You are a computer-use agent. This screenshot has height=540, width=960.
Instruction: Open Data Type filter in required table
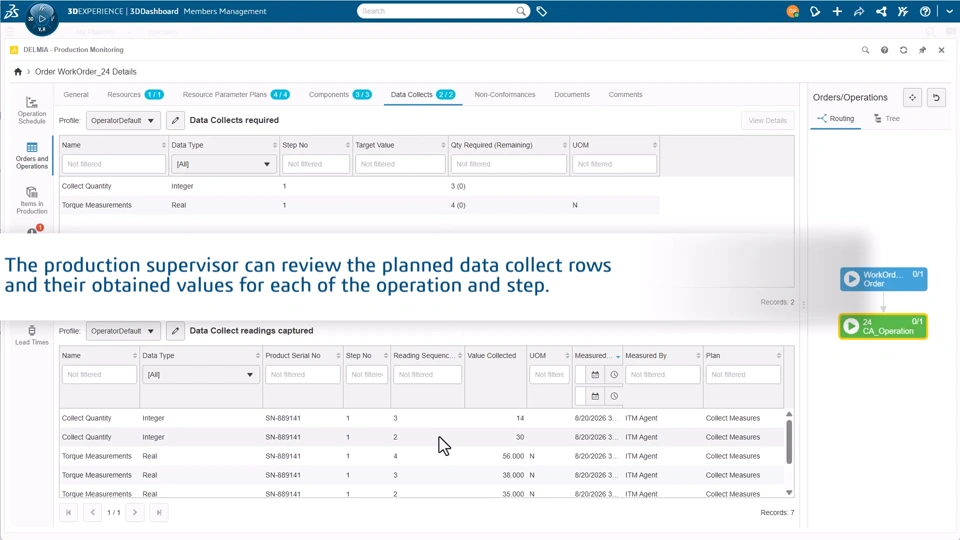pyautogui.click(x=223, y=164)
